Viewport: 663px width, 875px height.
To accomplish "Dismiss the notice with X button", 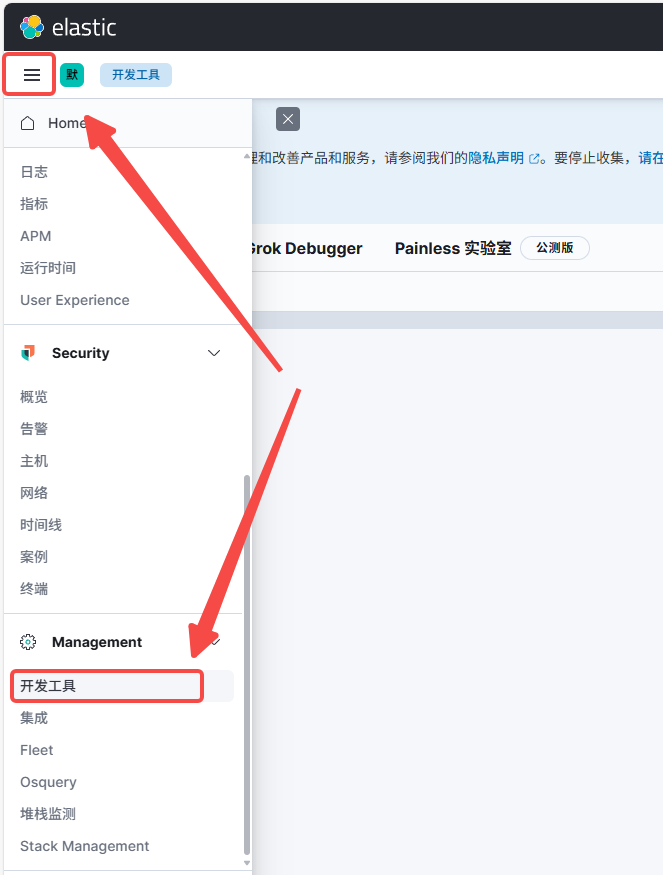I will coord(288,119).
